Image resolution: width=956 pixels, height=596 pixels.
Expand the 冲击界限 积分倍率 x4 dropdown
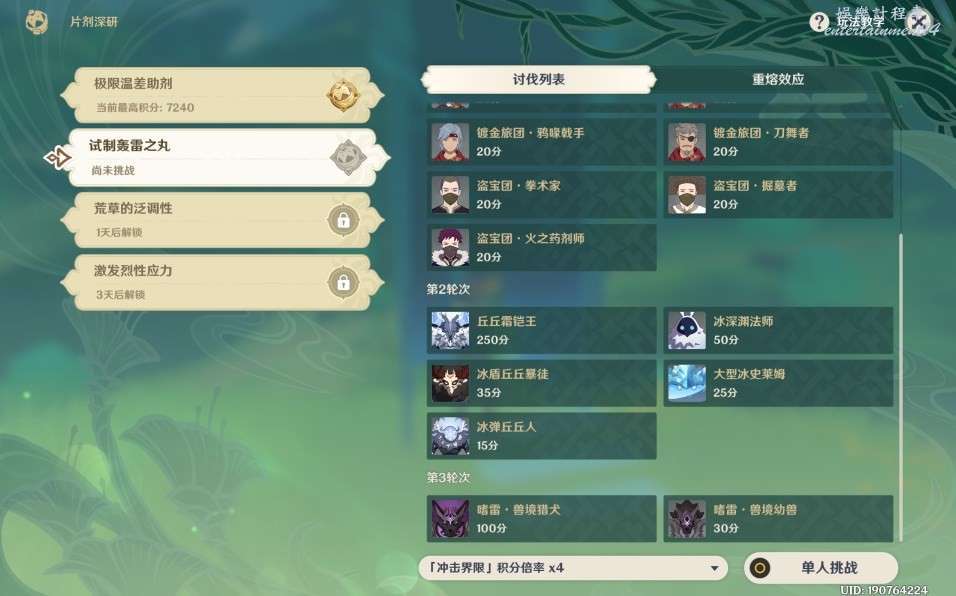tap(573, 568)
